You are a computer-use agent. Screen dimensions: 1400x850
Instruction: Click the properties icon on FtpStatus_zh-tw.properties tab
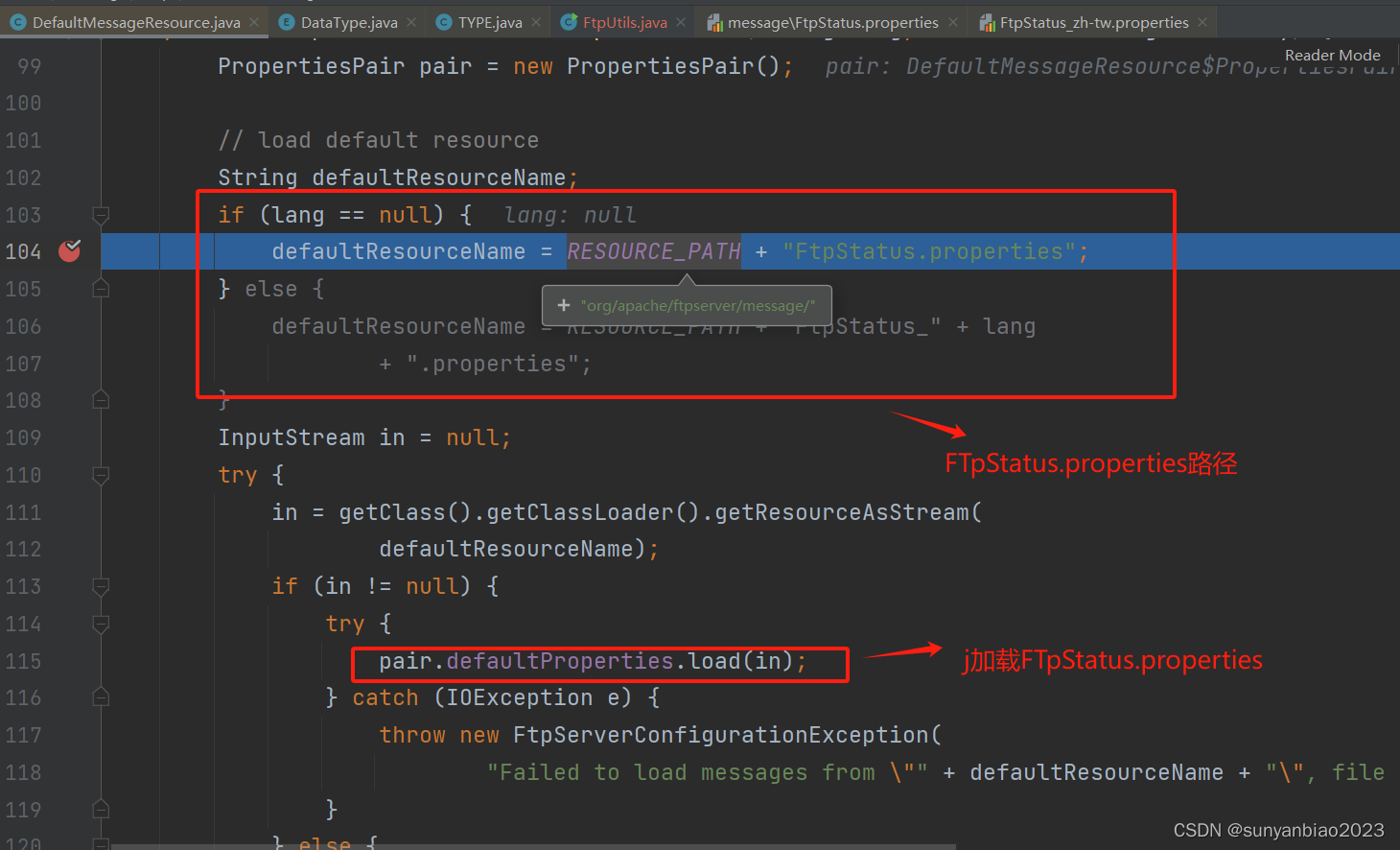(x=988, y=20)
